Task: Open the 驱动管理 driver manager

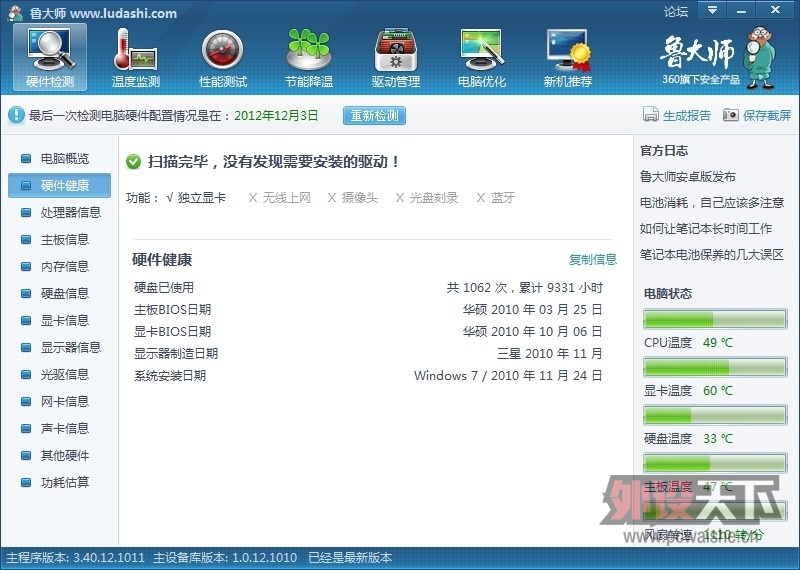Action: (395, 58)
